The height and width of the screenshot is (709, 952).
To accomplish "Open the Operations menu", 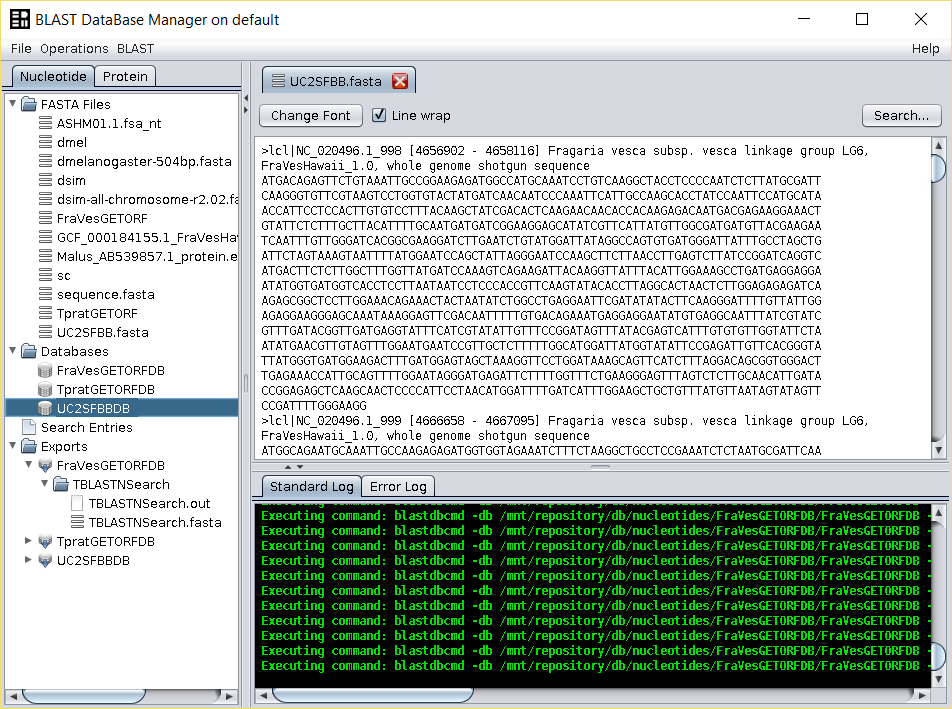I will (x=74, y=48).
